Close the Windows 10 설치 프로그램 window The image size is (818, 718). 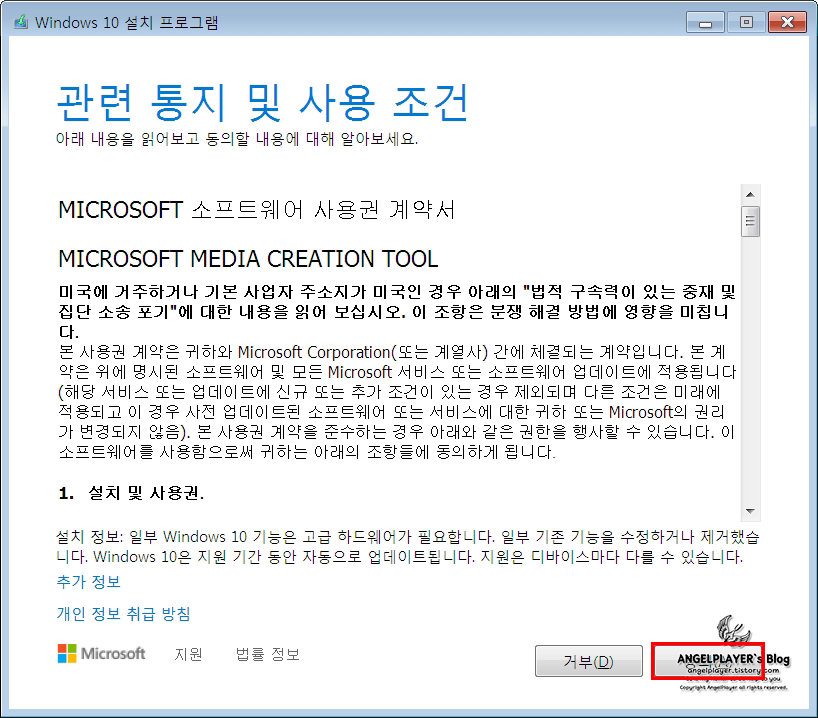787,23
